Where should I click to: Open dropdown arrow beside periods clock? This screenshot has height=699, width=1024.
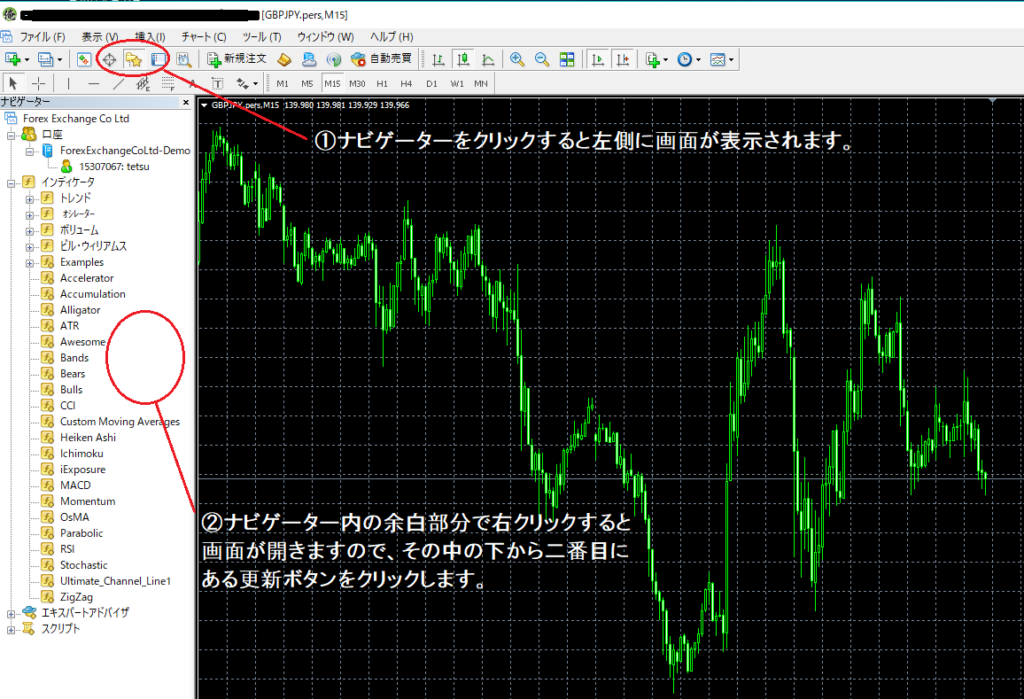click(698, 59)
